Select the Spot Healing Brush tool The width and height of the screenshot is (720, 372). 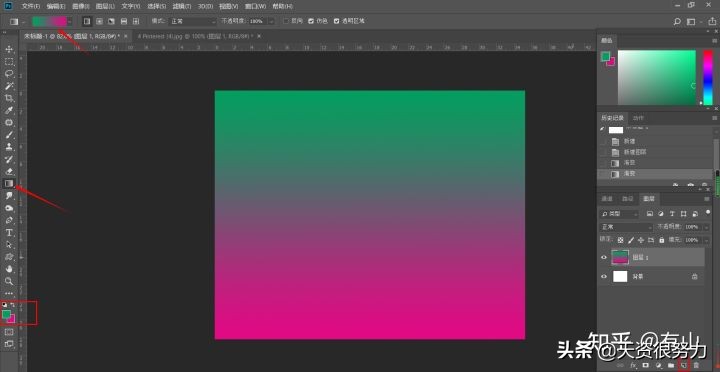9,123
